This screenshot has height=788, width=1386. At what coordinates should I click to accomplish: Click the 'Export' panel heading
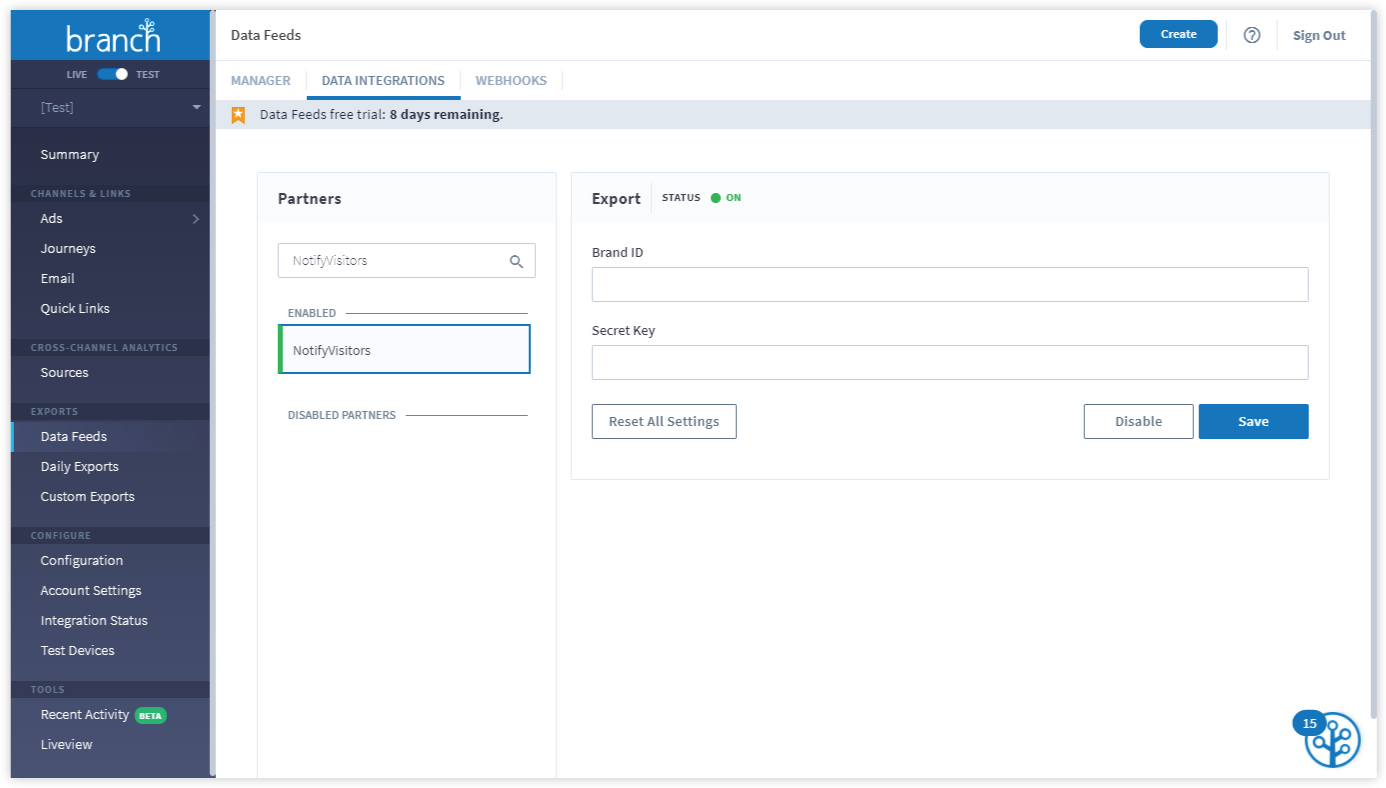[x=616, y=199]
